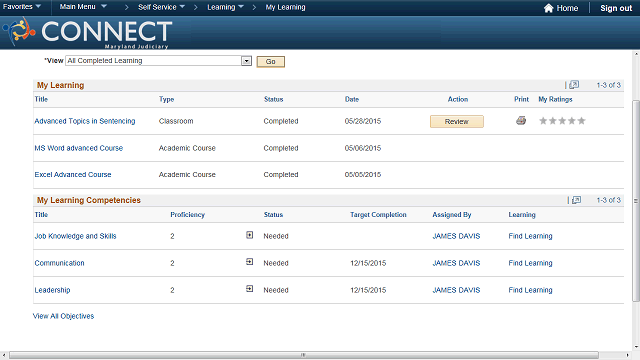Set rating to one star
This screenshot has width=640, height=360.
(x=543, y=120)
